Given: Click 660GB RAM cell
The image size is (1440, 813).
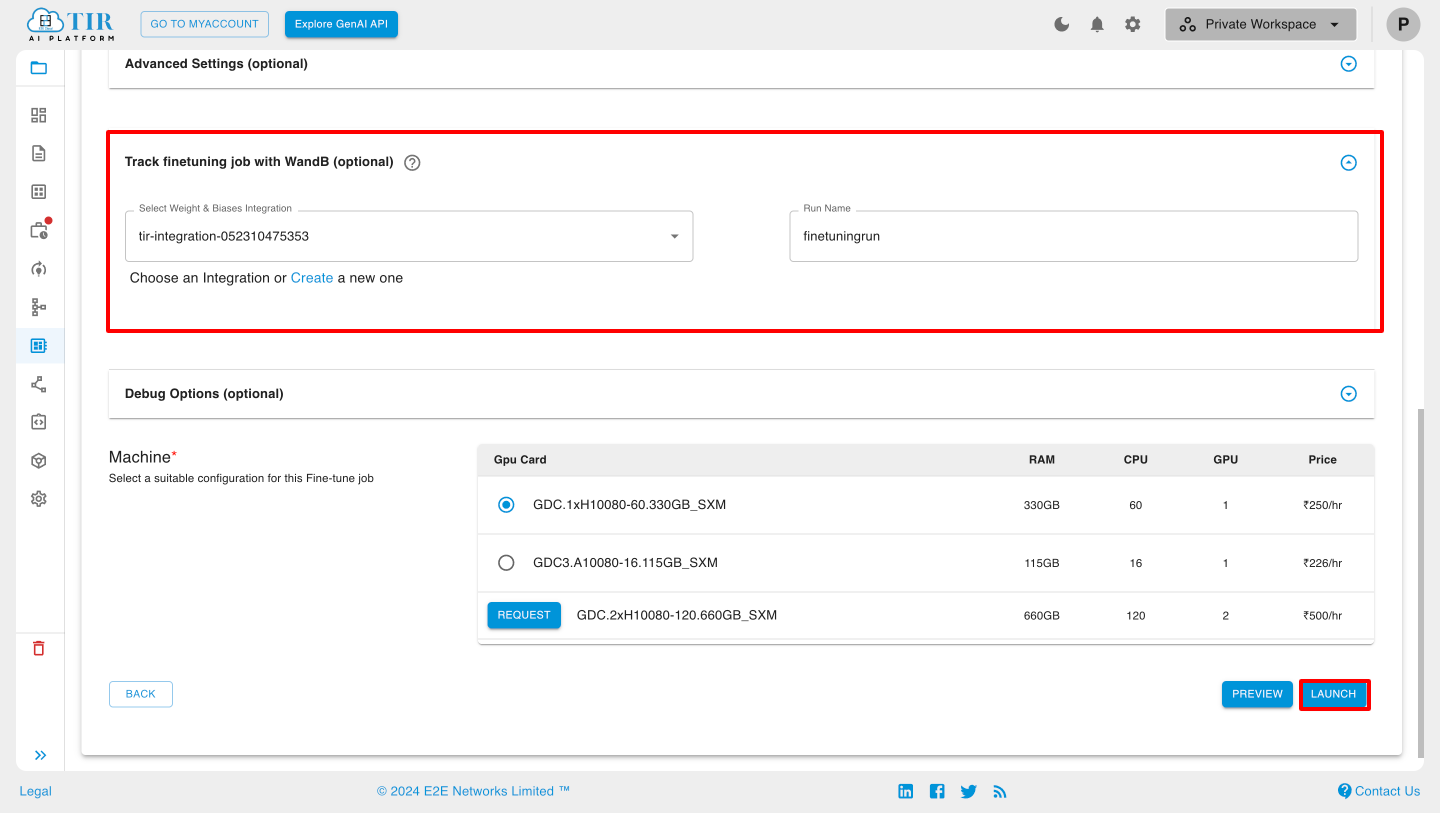Looking at the screenshot, I should click(1041, 616).
